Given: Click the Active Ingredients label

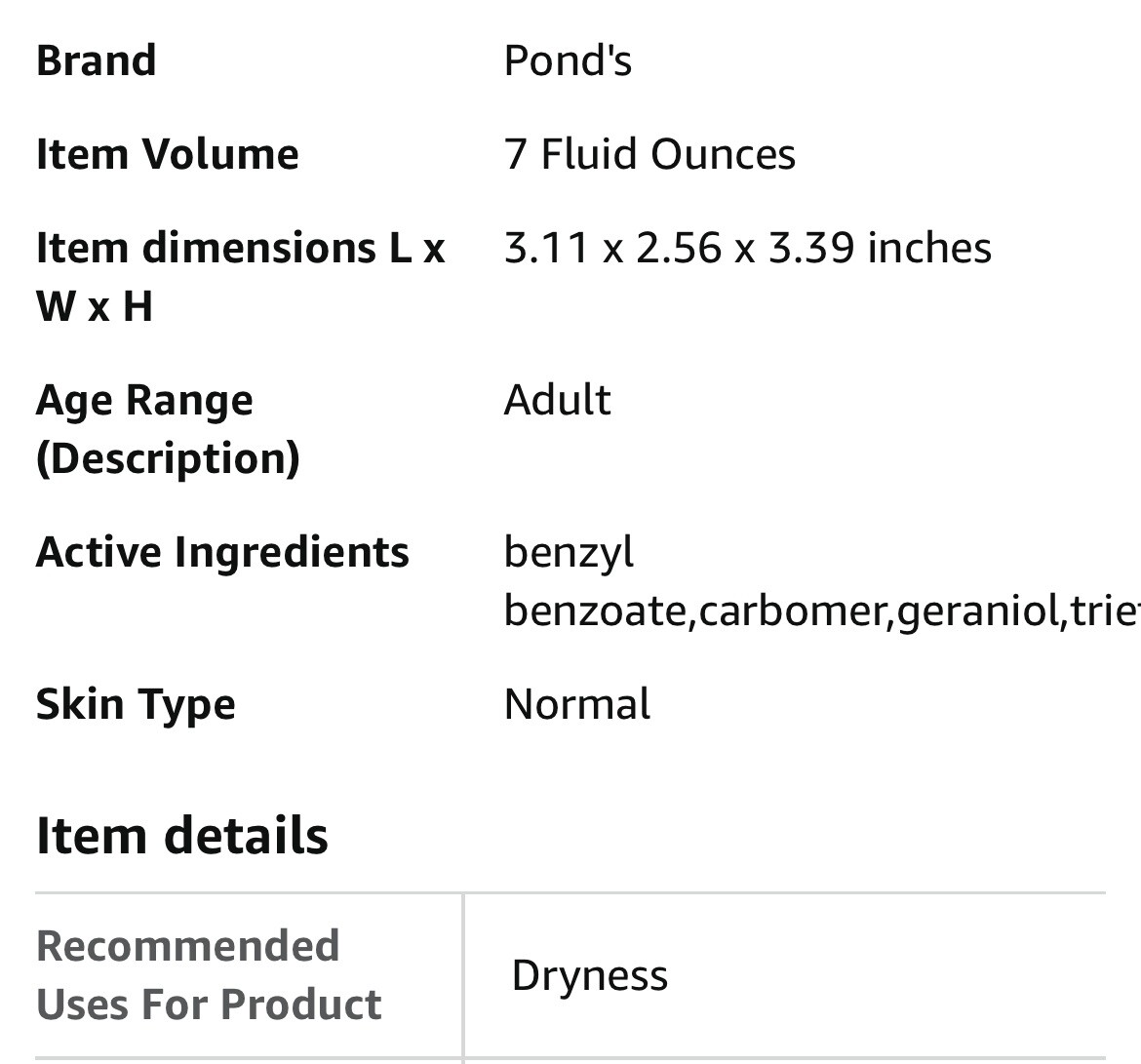Looking at the screenshot, I should coord(222,552).
